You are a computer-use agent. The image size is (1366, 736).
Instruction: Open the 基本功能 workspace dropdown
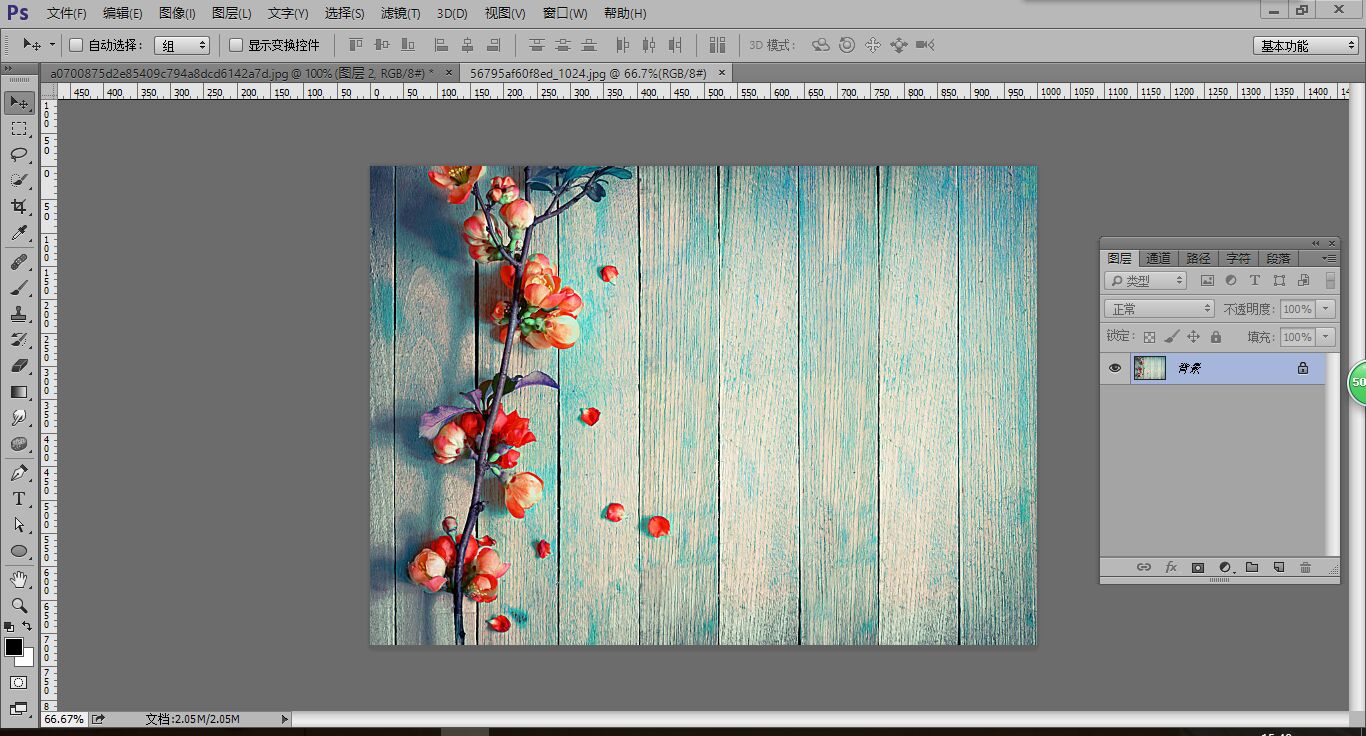(1306, 46)
